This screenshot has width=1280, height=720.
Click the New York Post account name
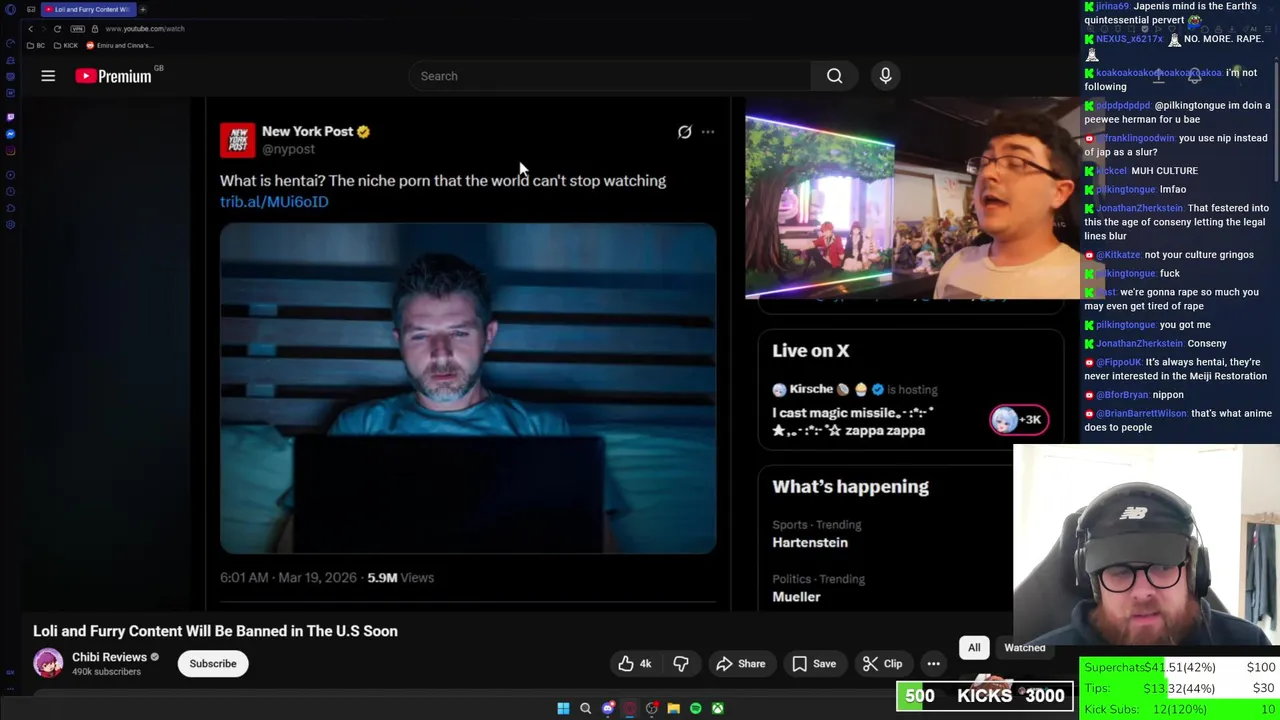pos(307,131)
